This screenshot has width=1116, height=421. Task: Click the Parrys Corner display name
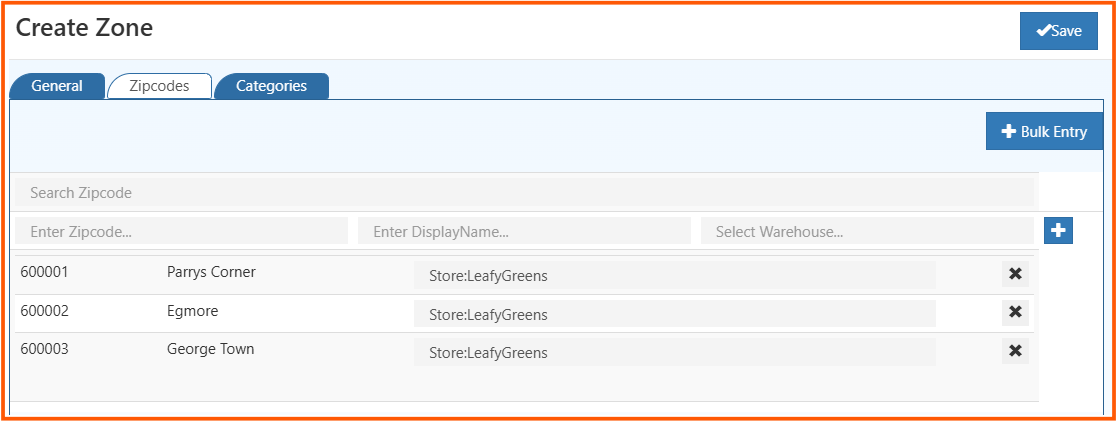(211, 272)
